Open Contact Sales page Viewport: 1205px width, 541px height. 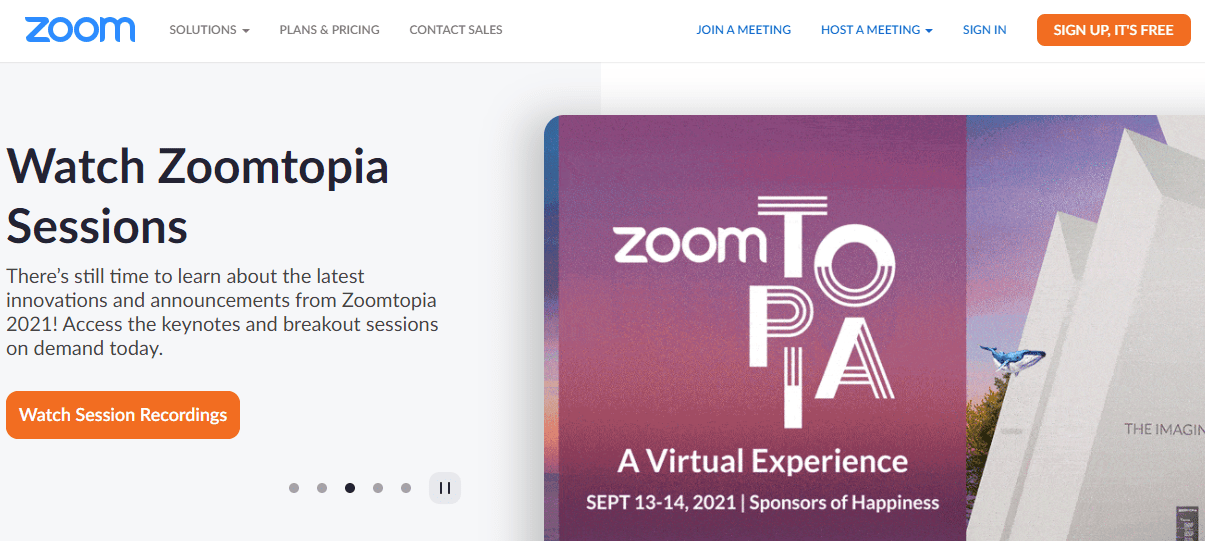pos(456,30)
